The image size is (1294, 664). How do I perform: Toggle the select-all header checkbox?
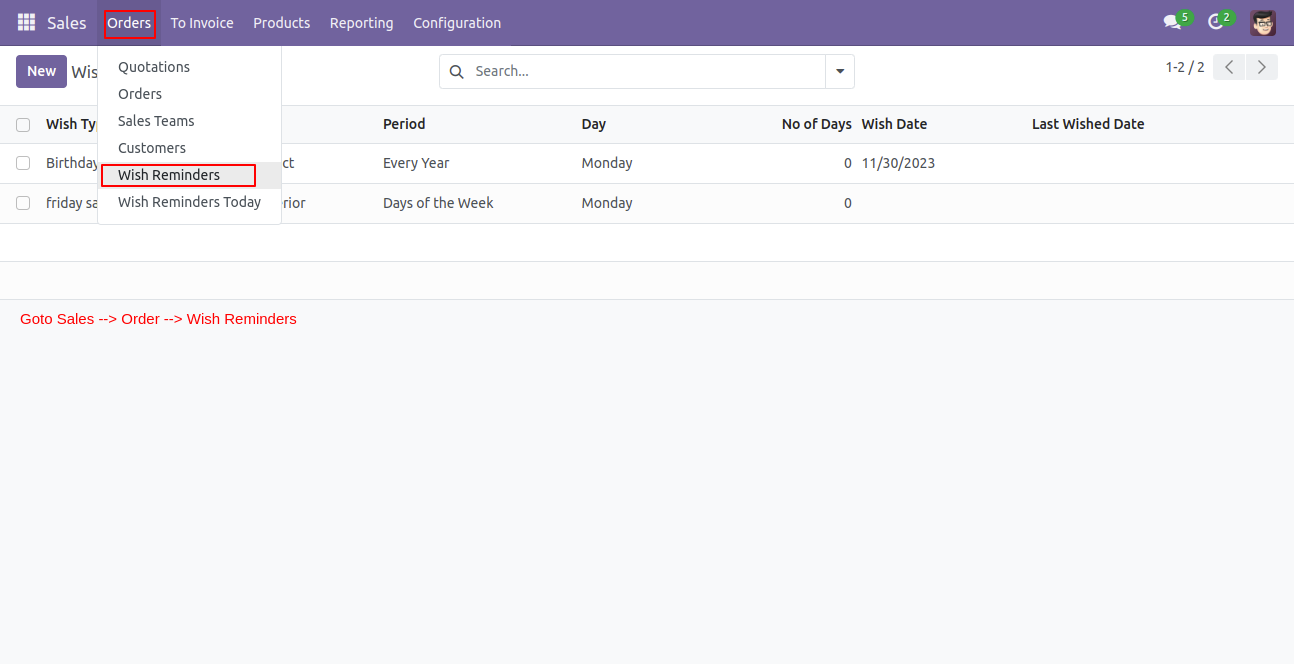[x=23, y=125]
